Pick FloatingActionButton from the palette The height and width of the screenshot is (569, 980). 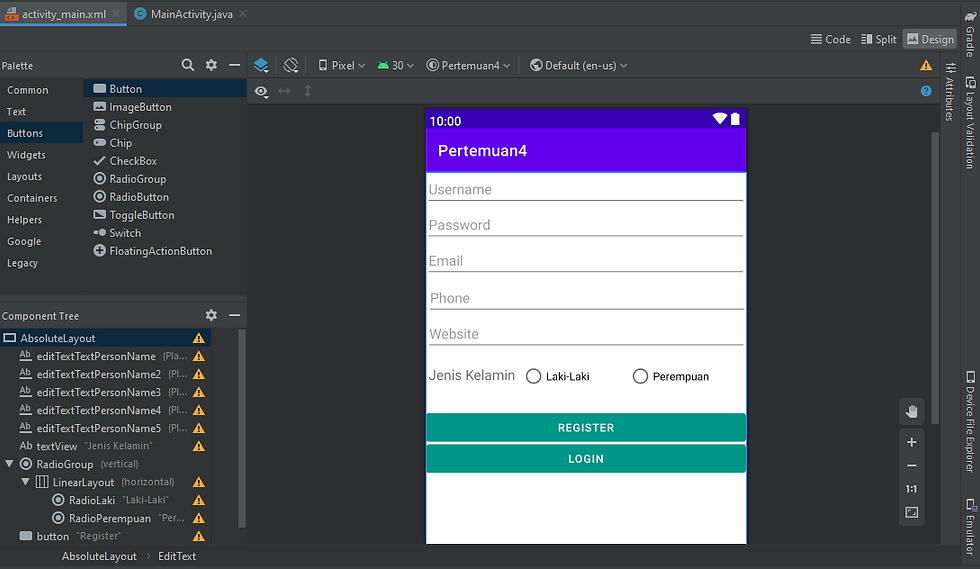coord(152,251)
